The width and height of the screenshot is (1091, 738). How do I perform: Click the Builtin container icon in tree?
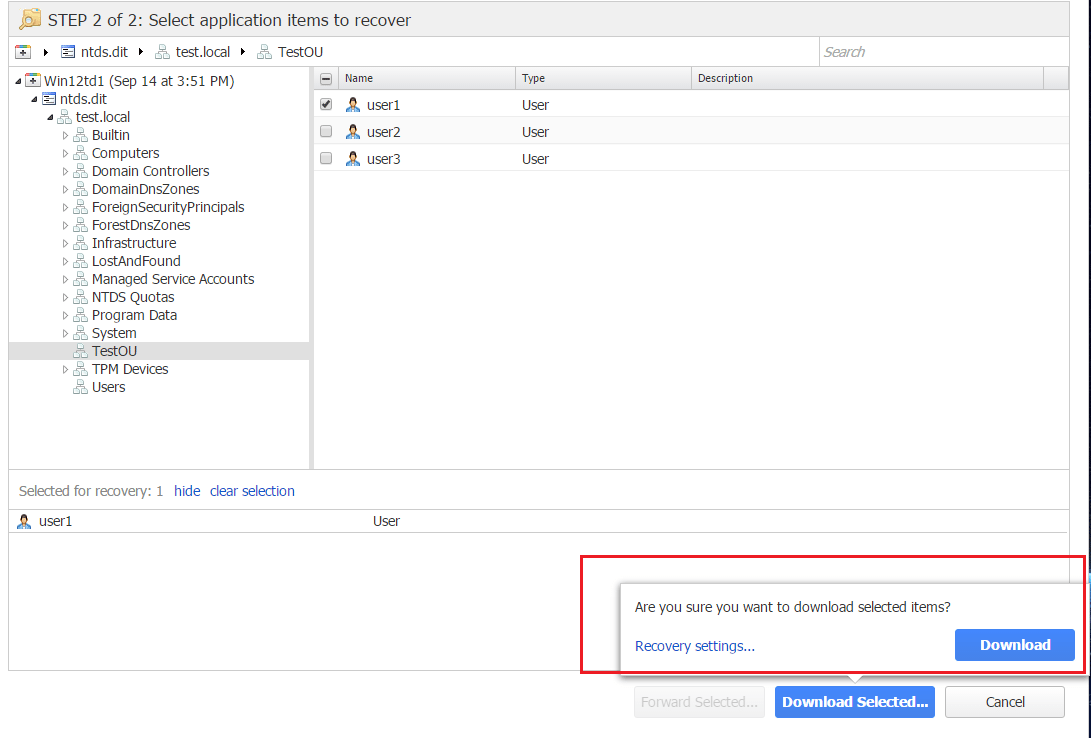click(x=81, y=135)
